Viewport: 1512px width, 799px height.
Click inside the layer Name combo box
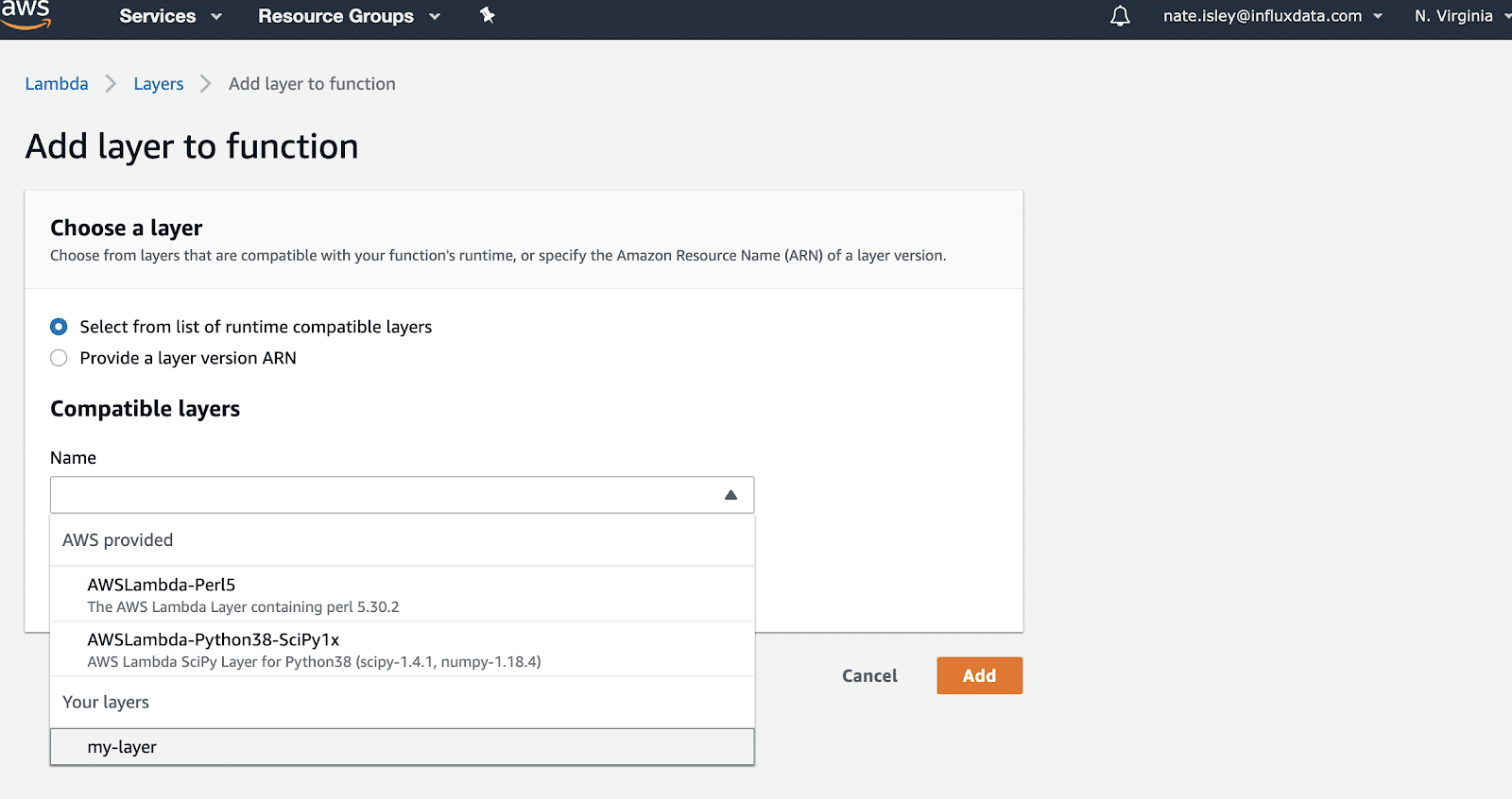click(x=403, y=495)
